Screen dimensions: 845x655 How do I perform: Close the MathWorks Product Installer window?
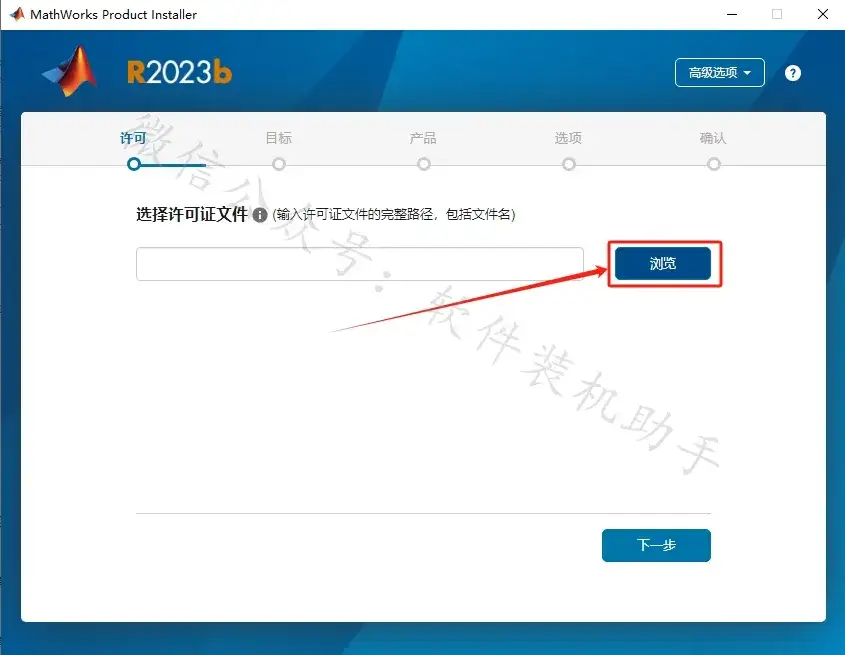[x=823, y=15]
